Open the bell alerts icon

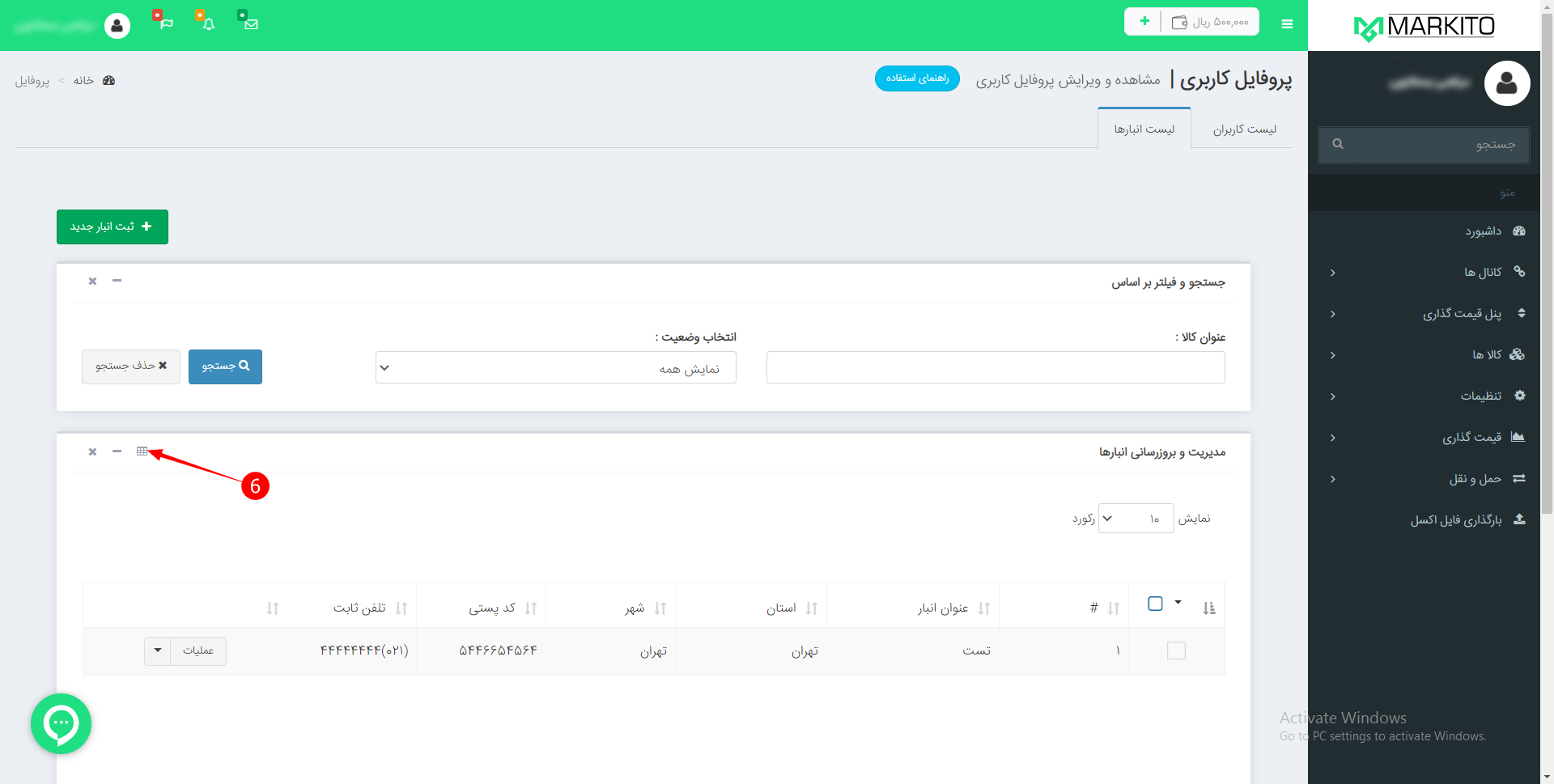[208, 23]
